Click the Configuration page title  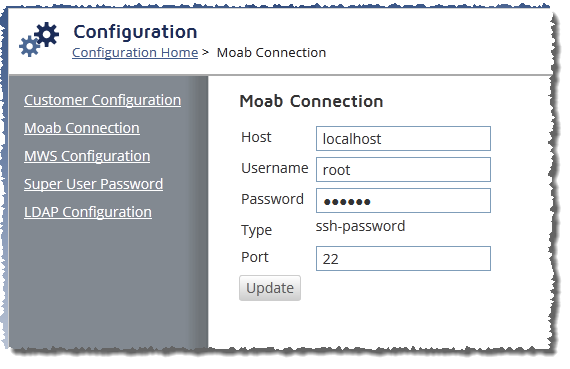coord(135,32)
